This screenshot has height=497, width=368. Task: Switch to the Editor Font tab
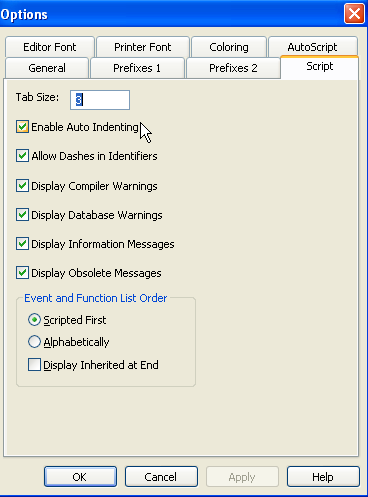click(x=50, y=47)
